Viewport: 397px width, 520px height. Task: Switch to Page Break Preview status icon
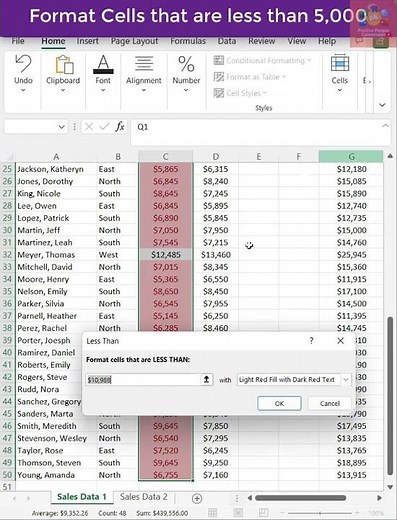click(263, 512)
